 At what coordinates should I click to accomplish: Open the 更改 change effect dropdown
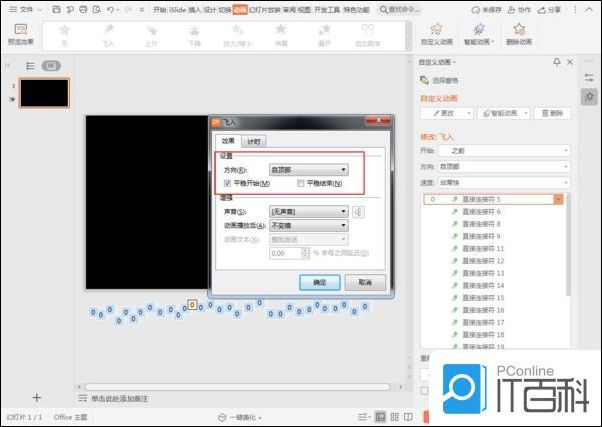tap(447, 113)
